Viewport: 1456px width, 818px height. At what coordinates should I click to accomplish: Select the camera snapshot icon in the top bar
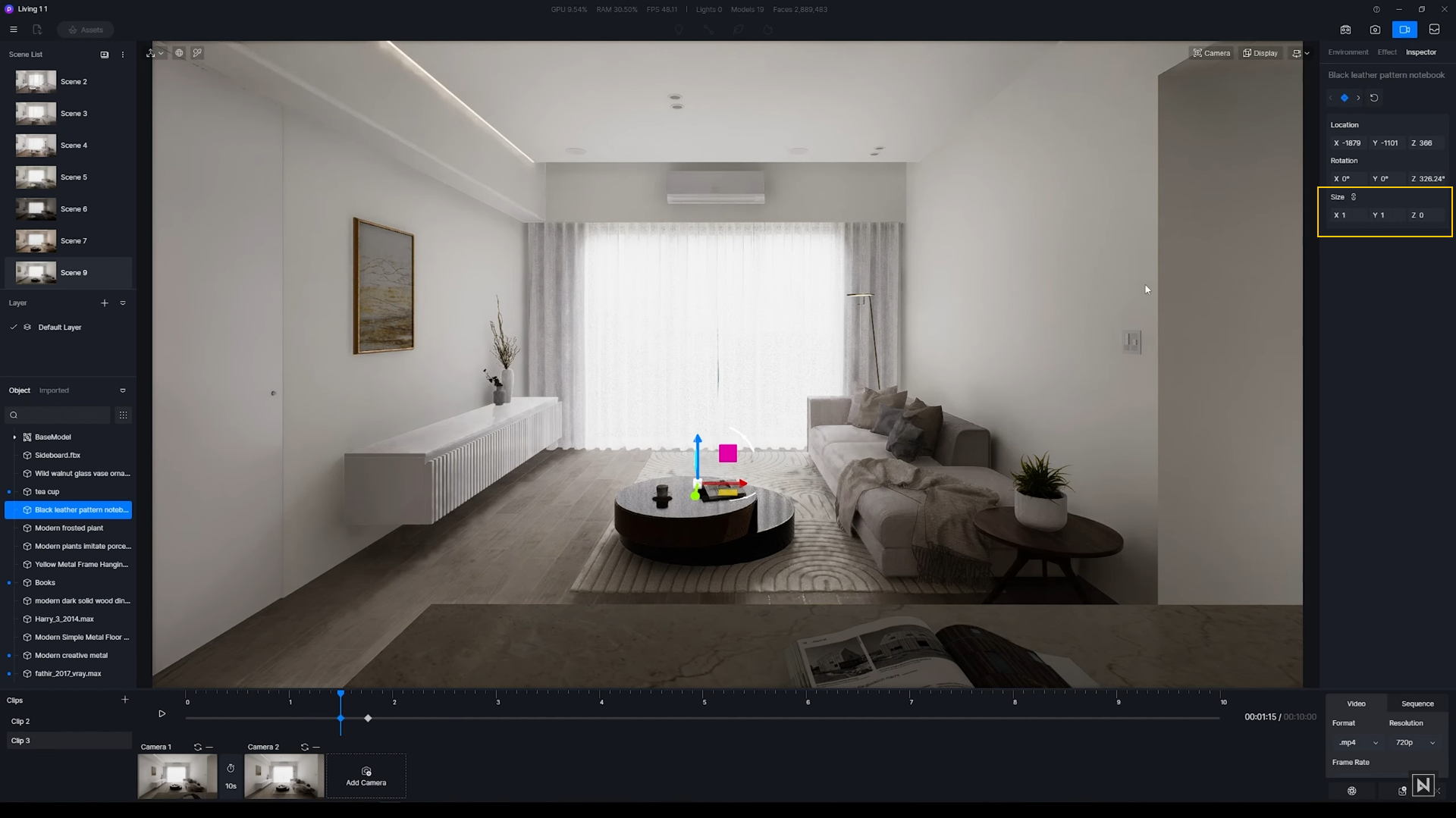pos(1375,30)
